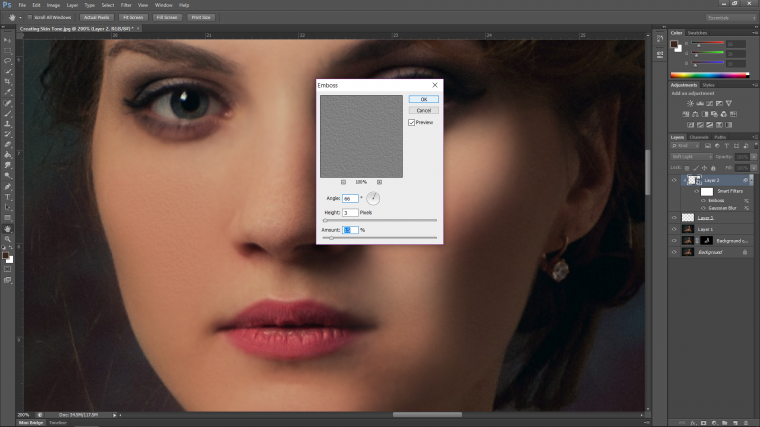This screenshot has height=427, width=760.
Task: Zoom out on Emboss preview thumbnail
Action: (343, 182)
